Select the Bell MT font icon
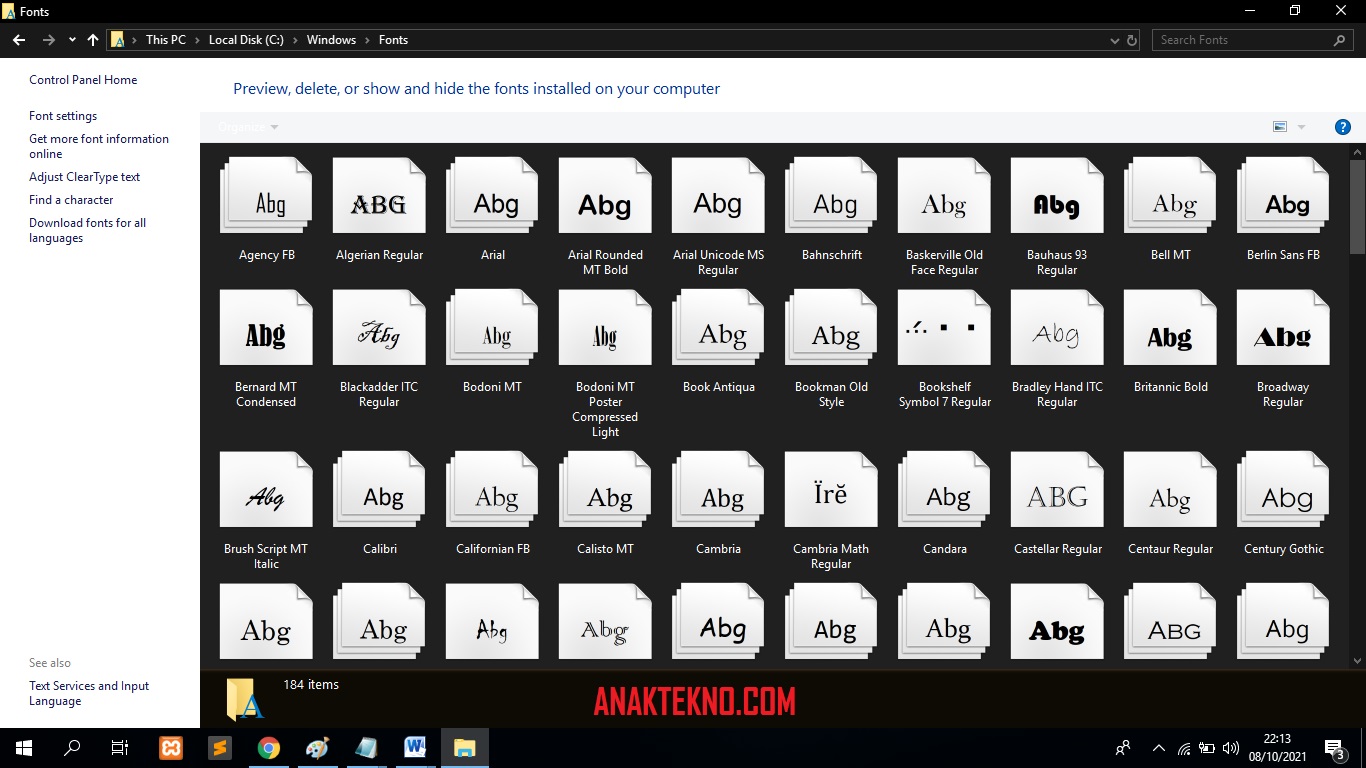1366x768 pixels. point(1170,196)
